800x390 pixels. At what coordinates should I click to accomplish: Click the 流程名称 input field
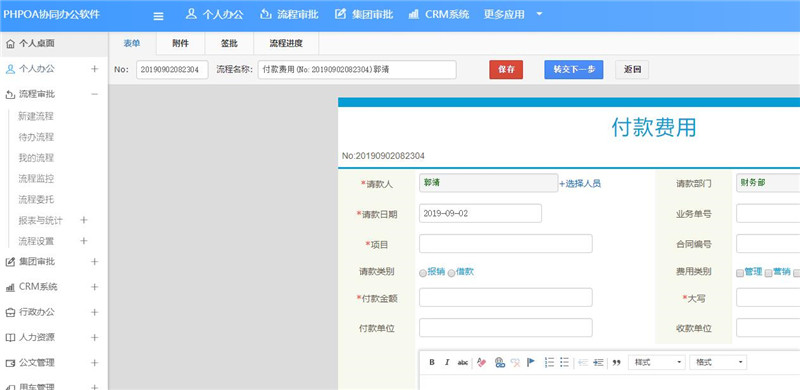coord(357,69)
